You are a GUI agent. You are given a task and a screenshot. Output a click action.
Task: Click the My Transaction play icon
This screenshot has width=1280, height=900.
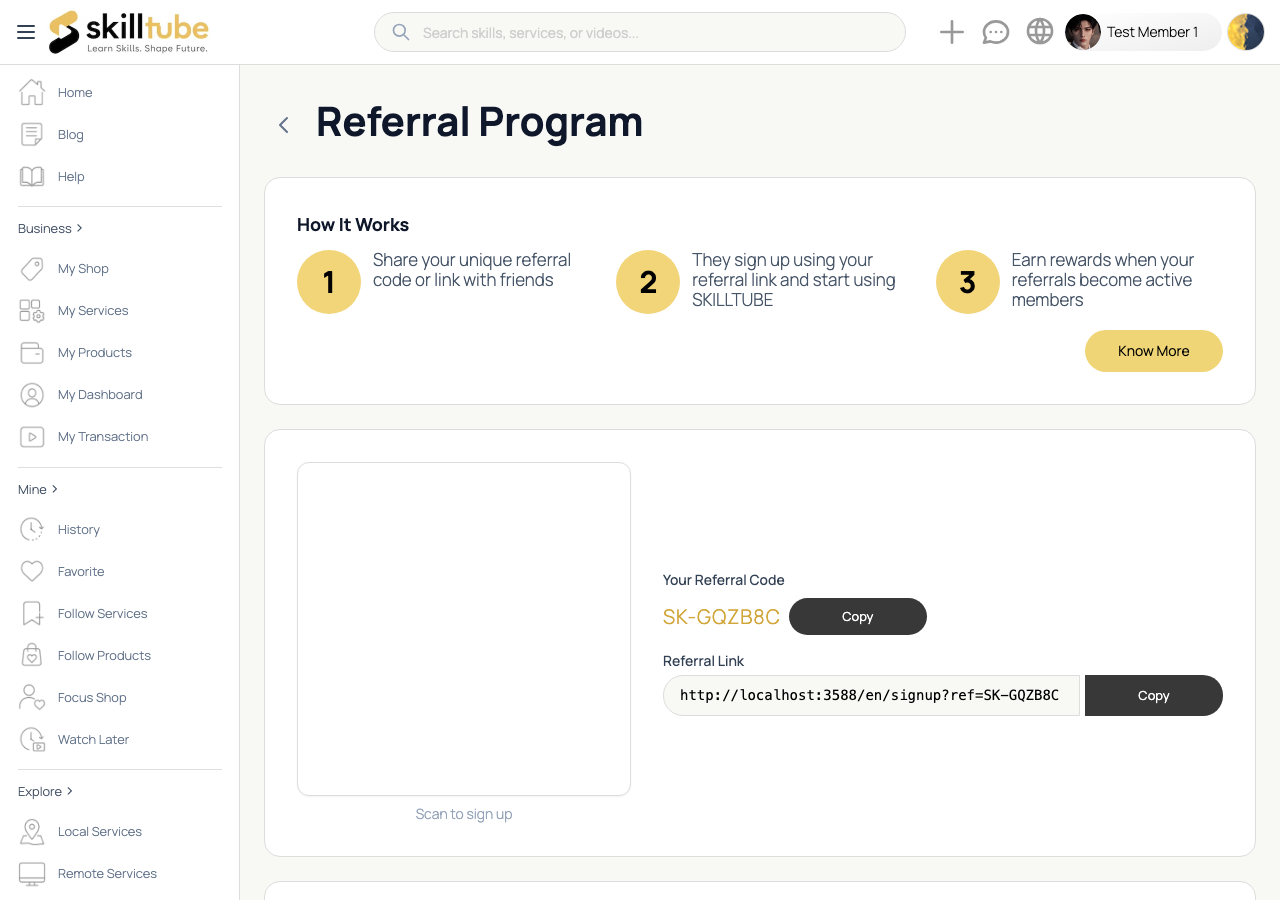point(32,436)
